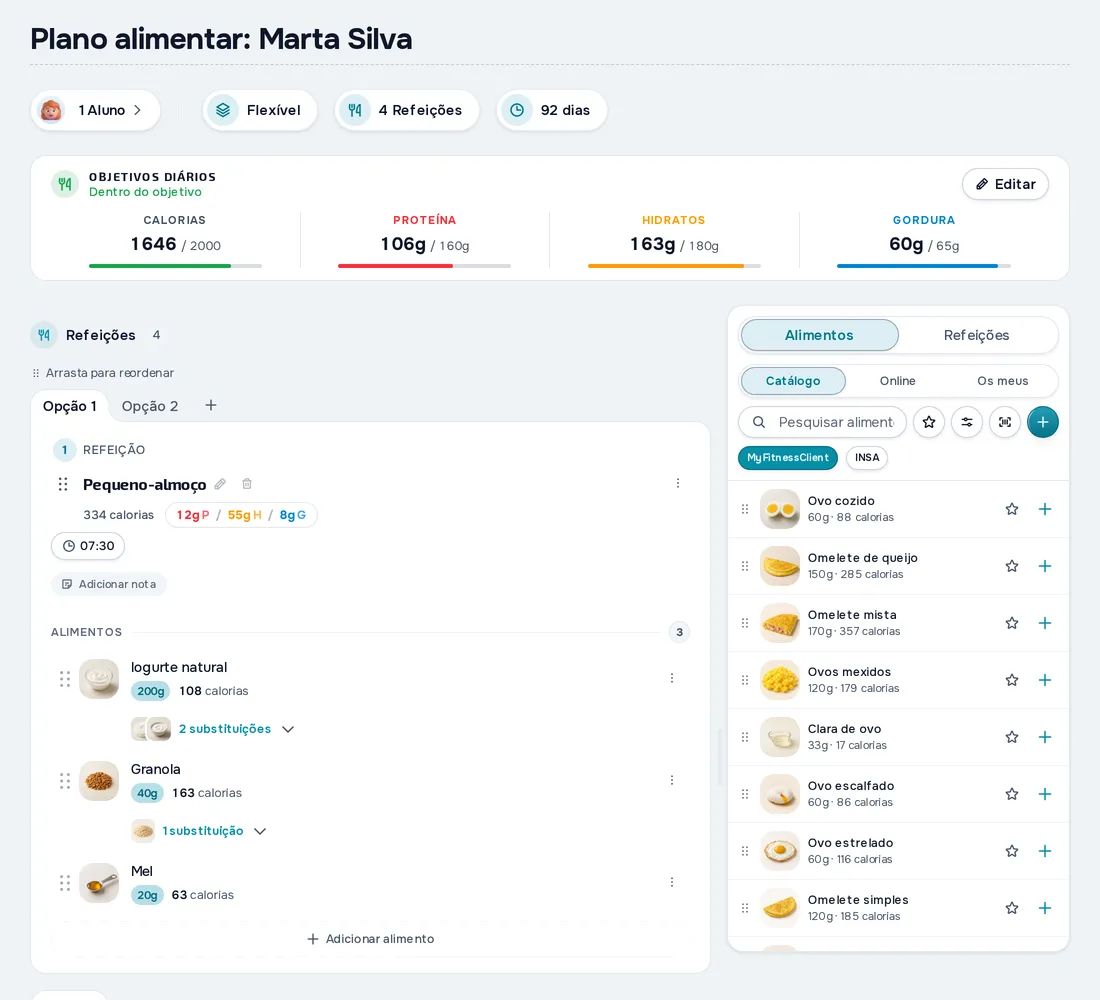Add Ovo estrelado with plus
The height and width of the screenshot is (1000, 1100).
1045,851
